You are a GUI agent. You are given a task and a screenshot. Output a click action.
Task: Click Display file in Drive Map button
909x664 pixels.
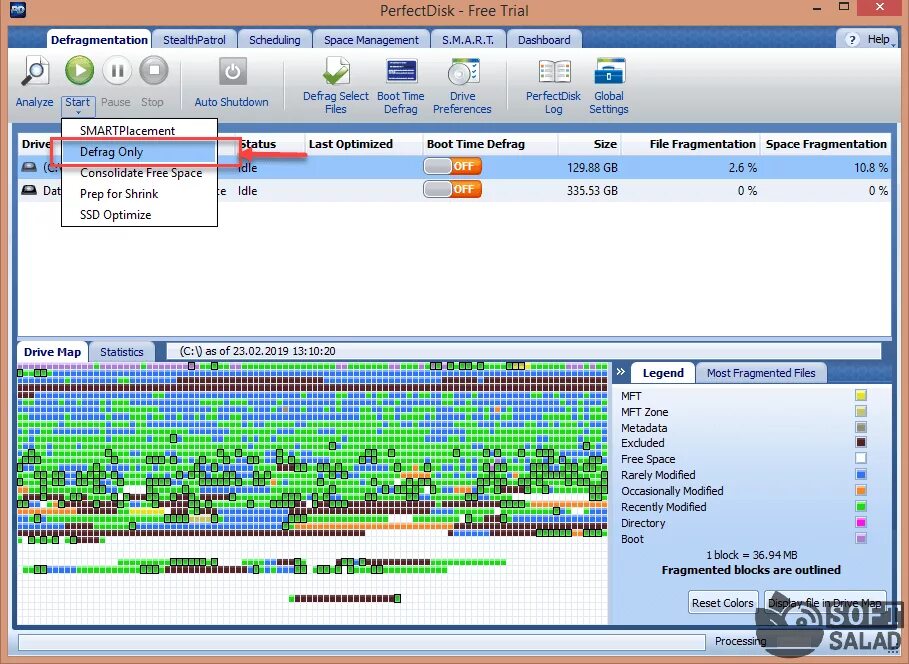coord(825,603)
